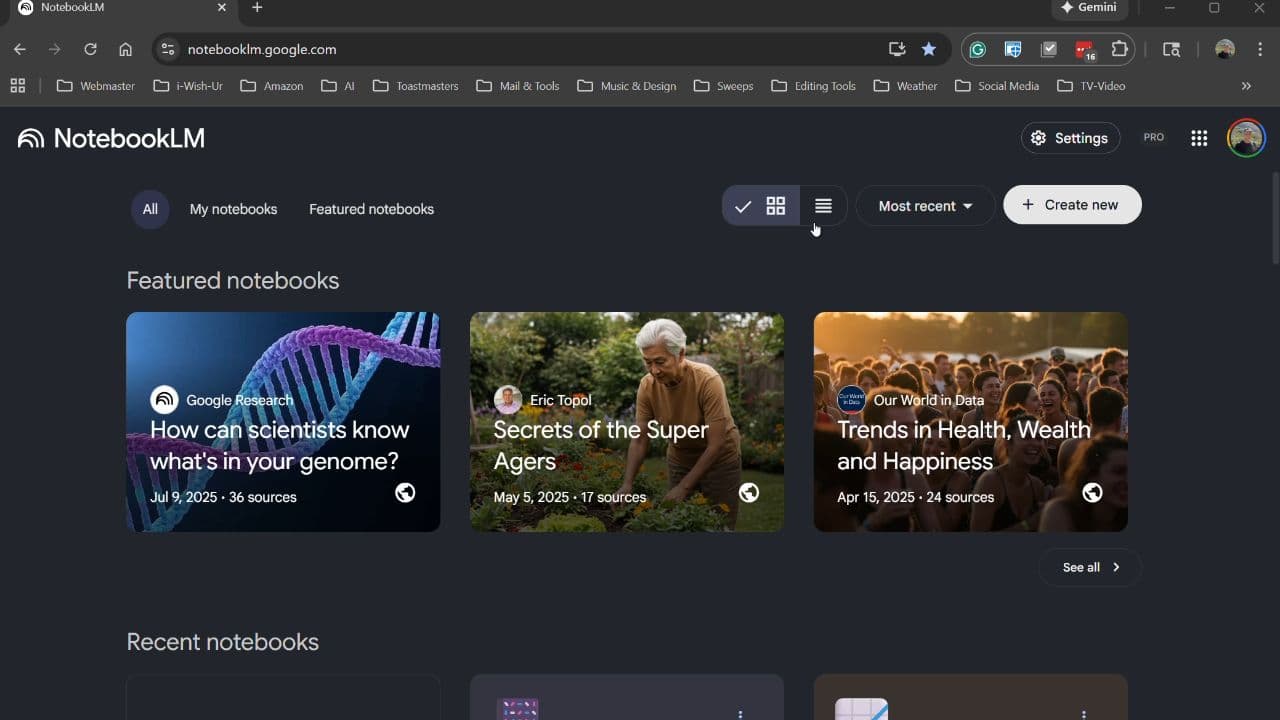Select the grid view layout

(776, 206)
